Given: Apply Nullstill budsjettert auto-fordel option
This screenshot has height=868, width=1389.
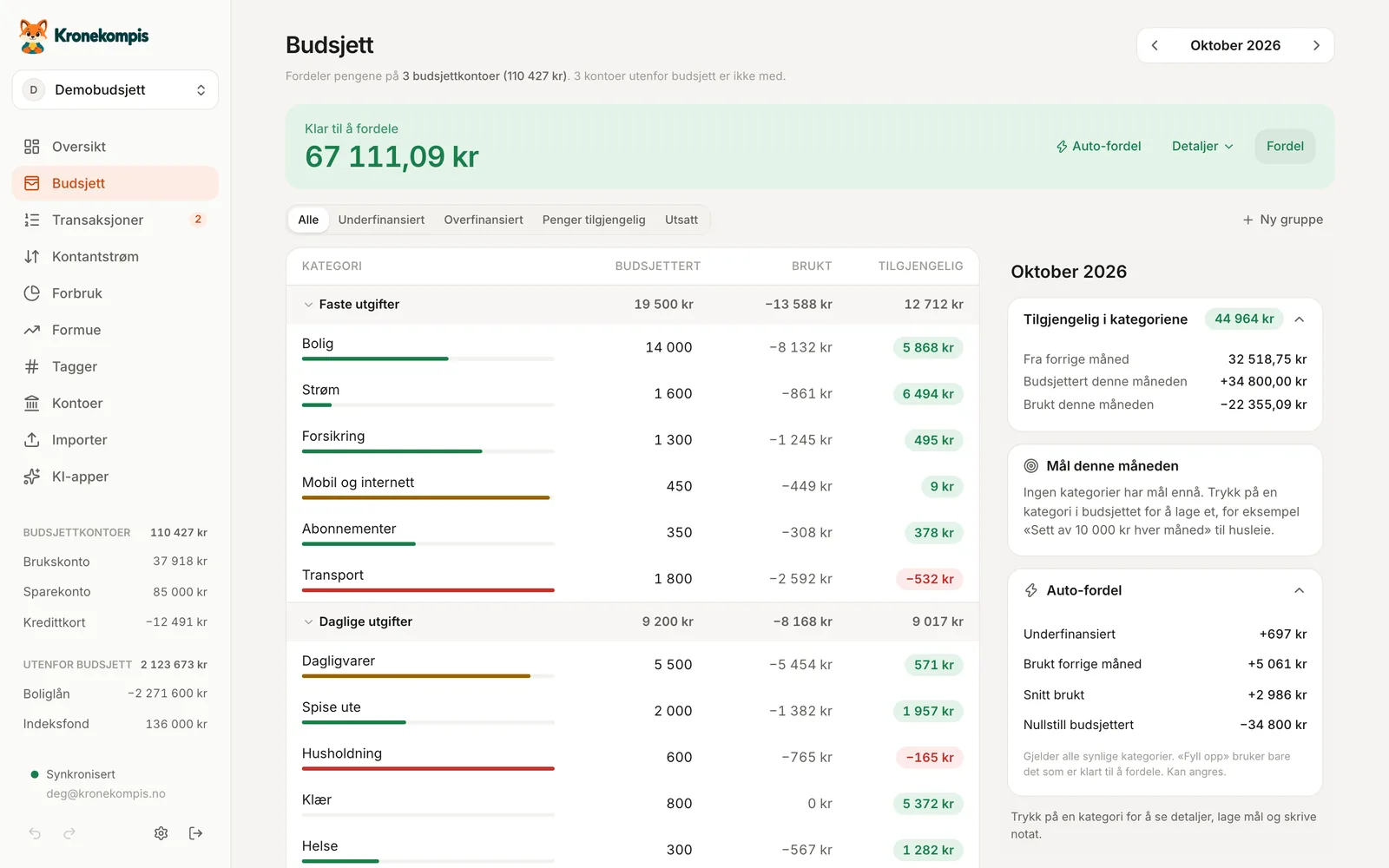Looking at the screenshot, I should [1165, 725].
